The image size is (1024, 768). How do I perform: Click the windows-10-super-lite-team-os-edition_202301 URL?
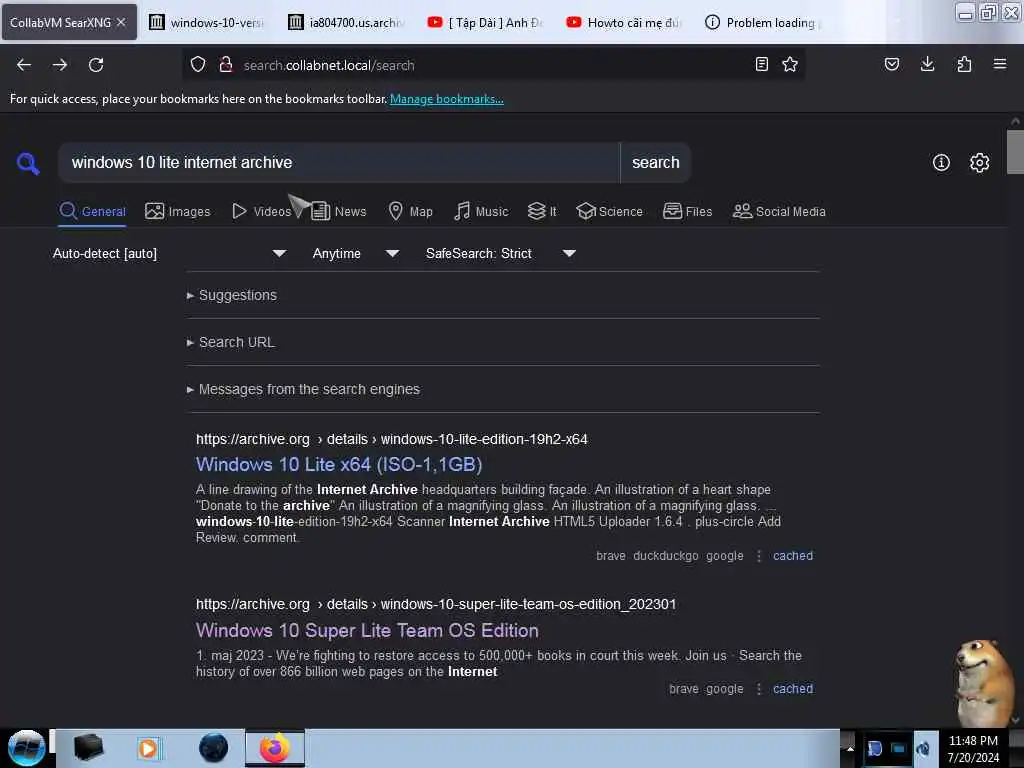[x=436, y=605]
